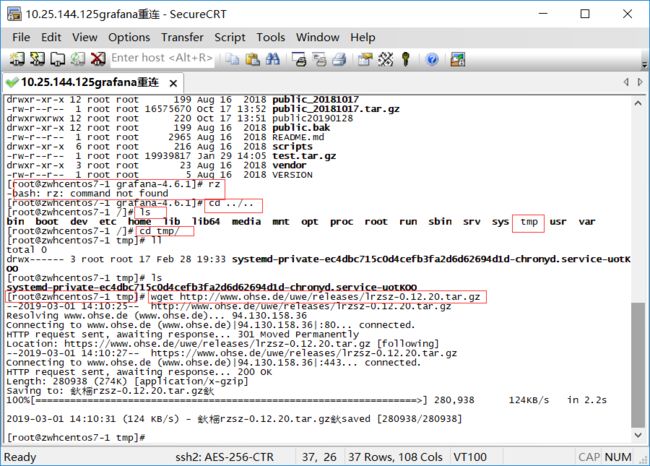
Task: Click the Copy toolbar icon
Action: click(x=232, y=59)
